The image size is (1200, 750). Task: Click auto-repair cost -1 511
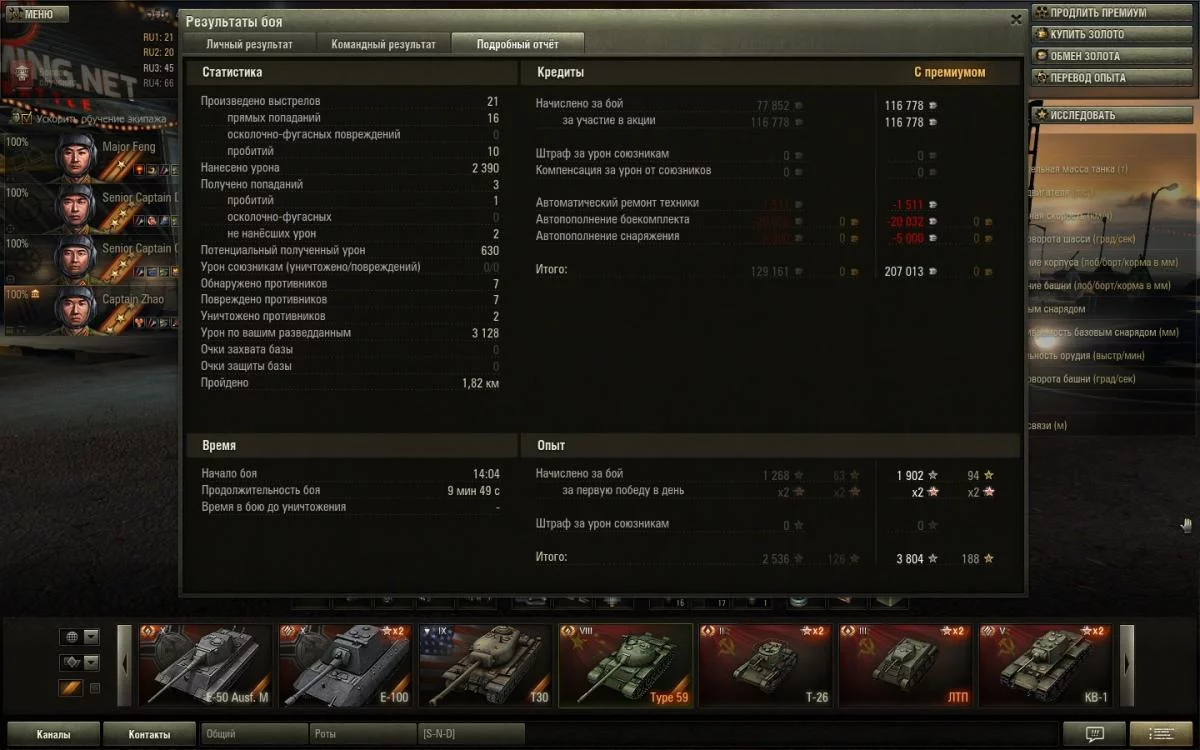tap(908, 204)
